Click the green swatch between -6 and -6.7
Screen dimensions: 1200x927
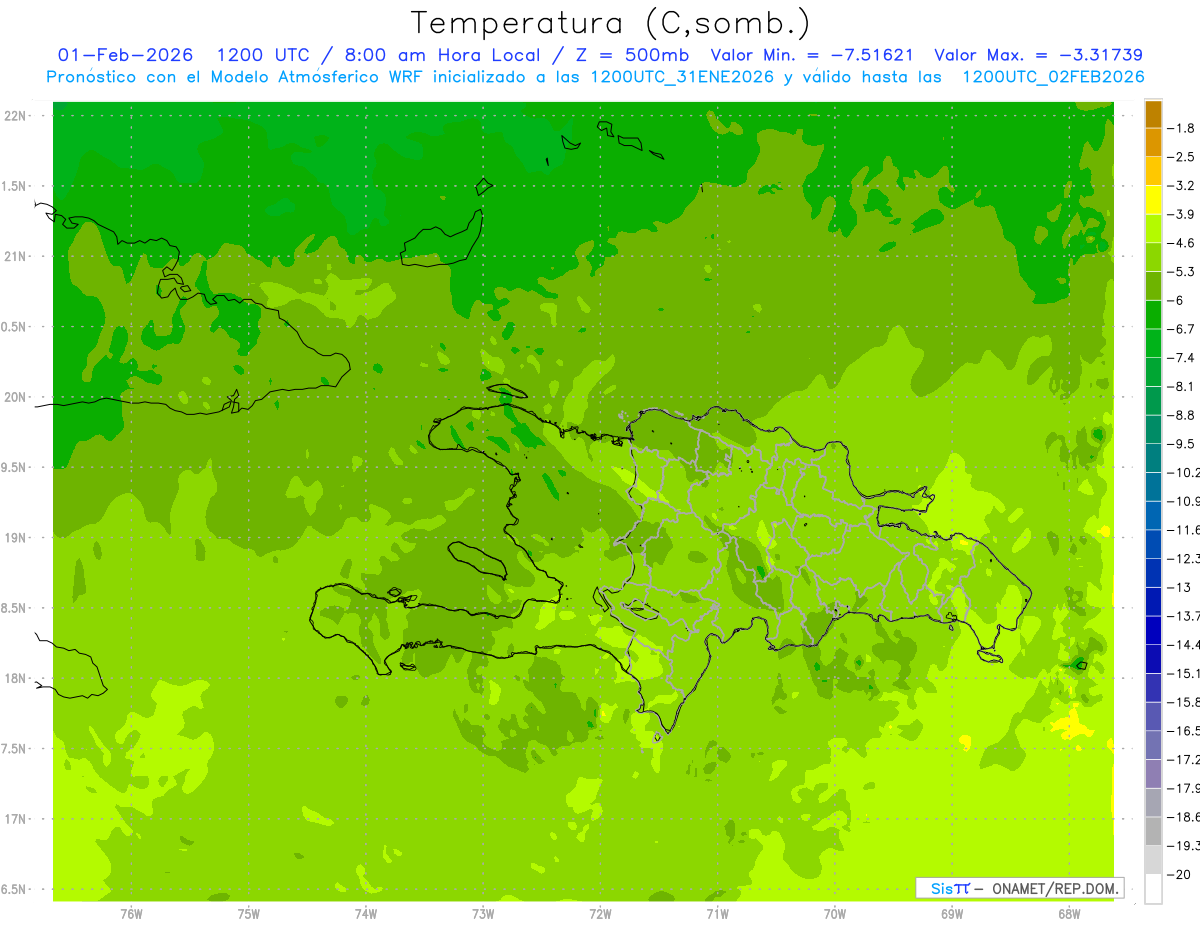coord(1153,315)
